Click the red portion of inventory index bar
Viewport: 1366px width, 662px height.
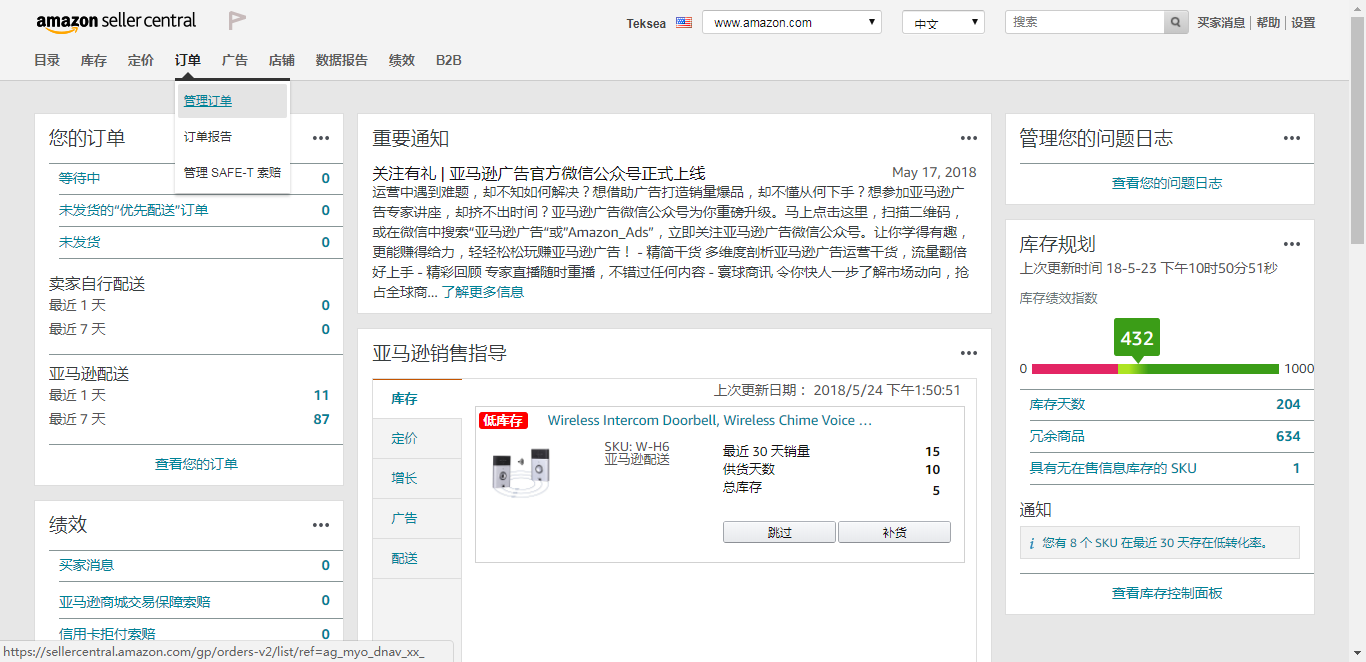pyautogui.click(x=1074, y=369)
